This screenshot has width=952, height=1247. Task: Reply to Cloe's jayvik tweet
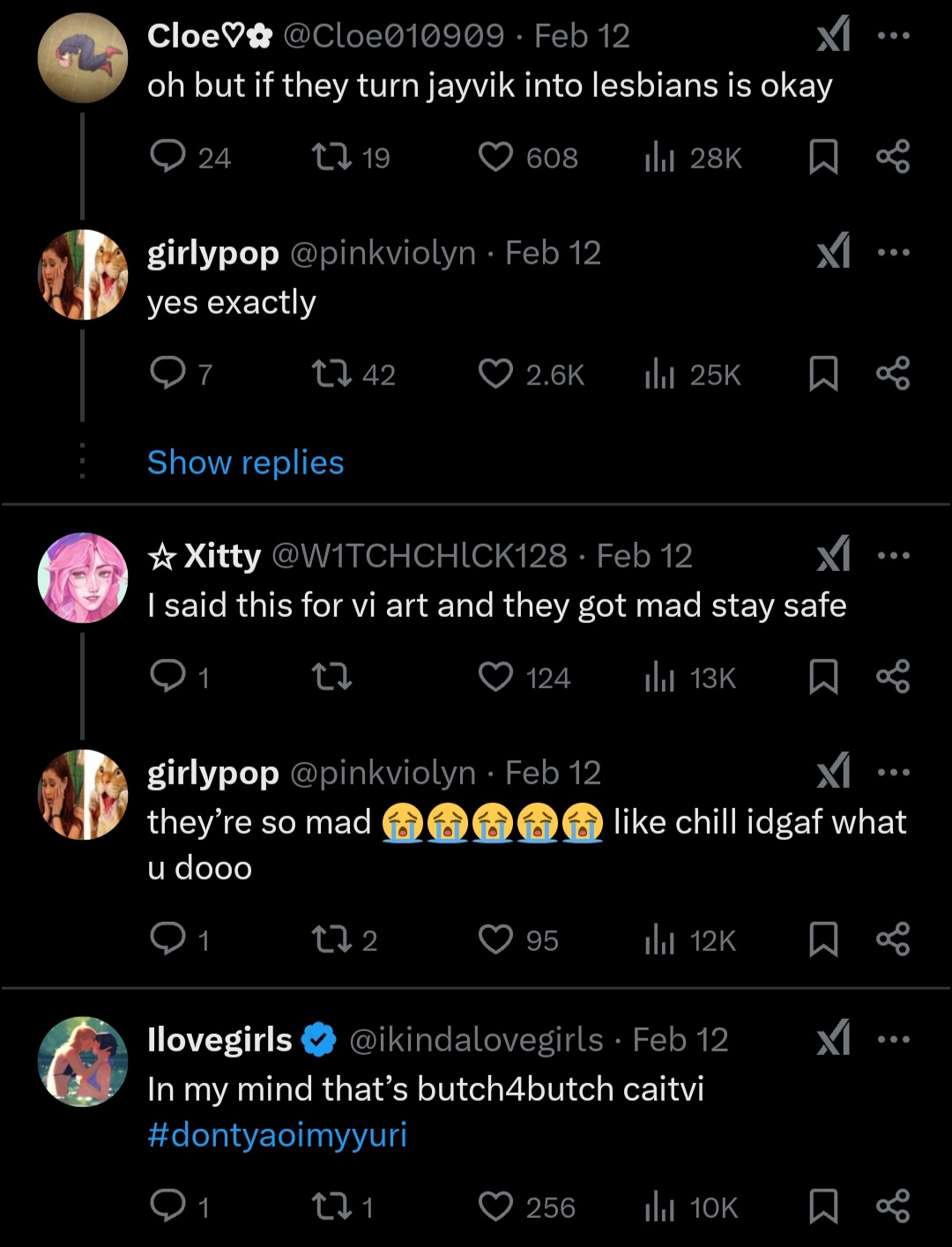[167, 157]
